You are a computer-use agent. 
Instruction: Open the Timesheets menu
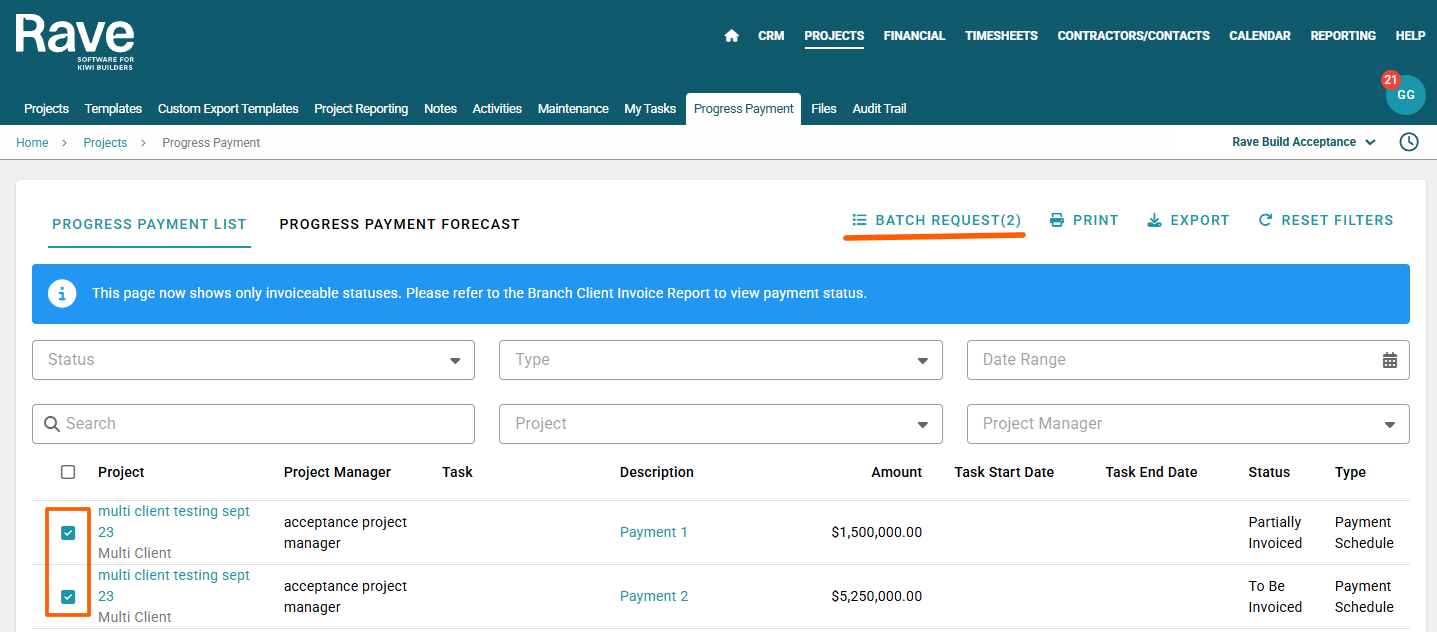[x=1001, y=36]
